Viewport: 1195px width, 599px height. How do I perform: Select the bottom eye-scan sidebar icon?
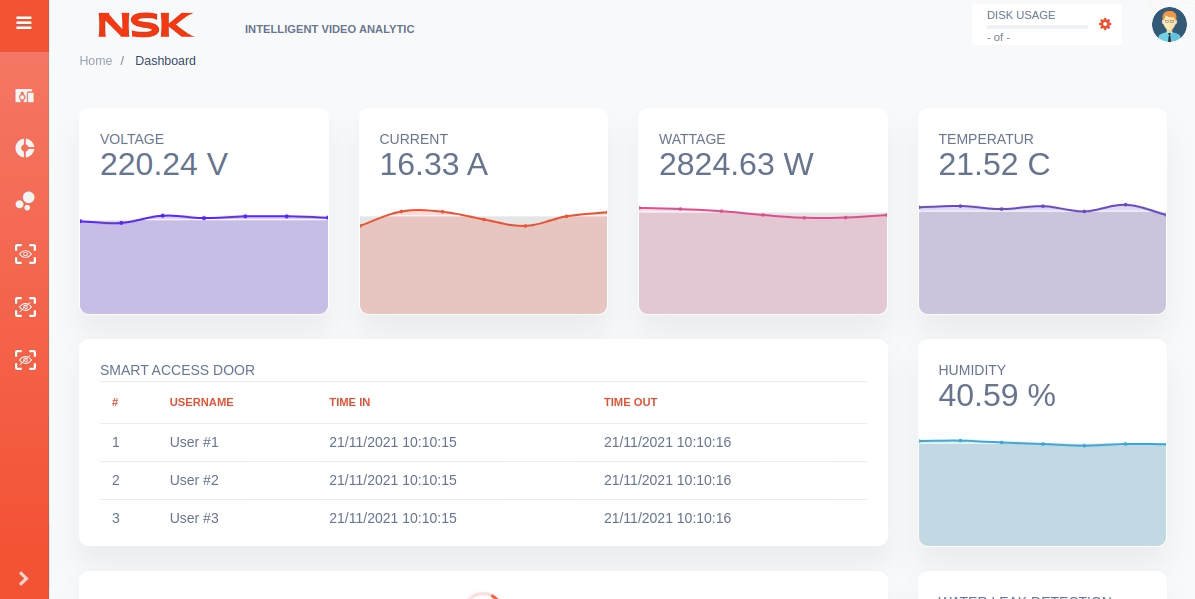tap(24, 358)
